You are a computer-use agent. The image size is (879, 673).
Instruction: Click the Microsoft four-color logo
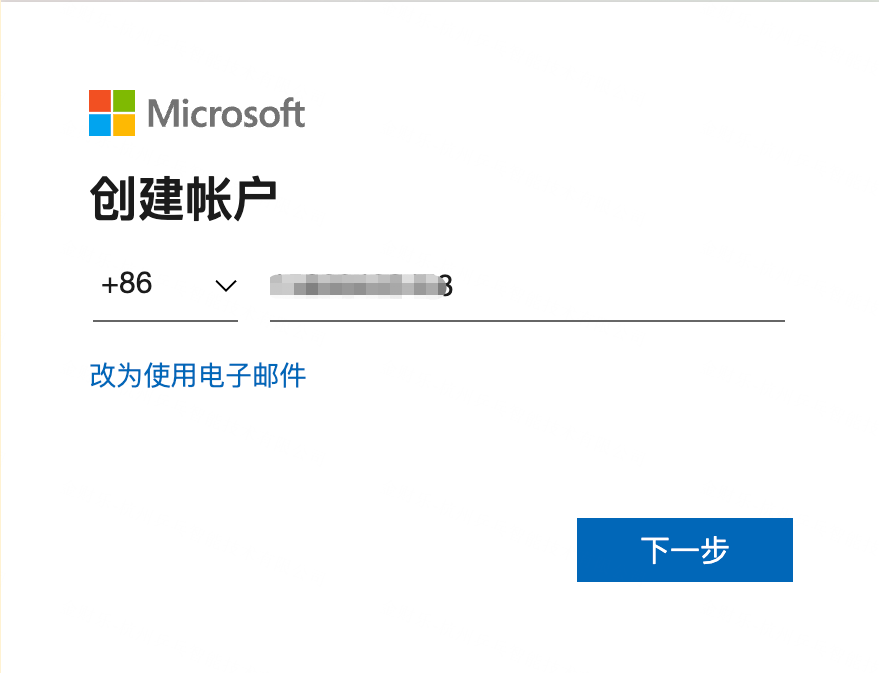pyautogui.click(x=112, y=113)
